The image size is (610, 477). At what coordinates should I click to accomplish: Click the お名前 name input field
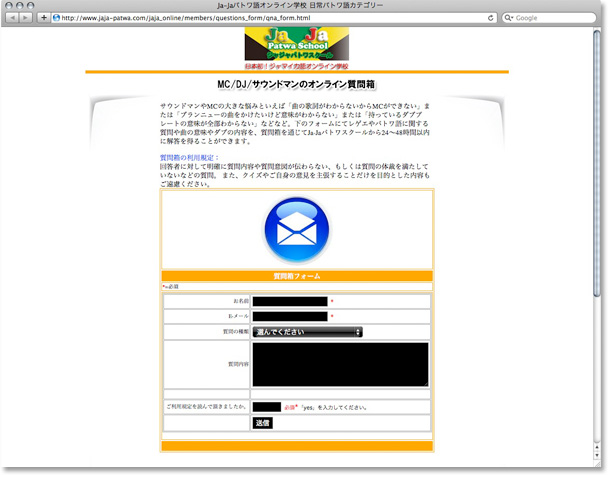(x=290, y=301)
